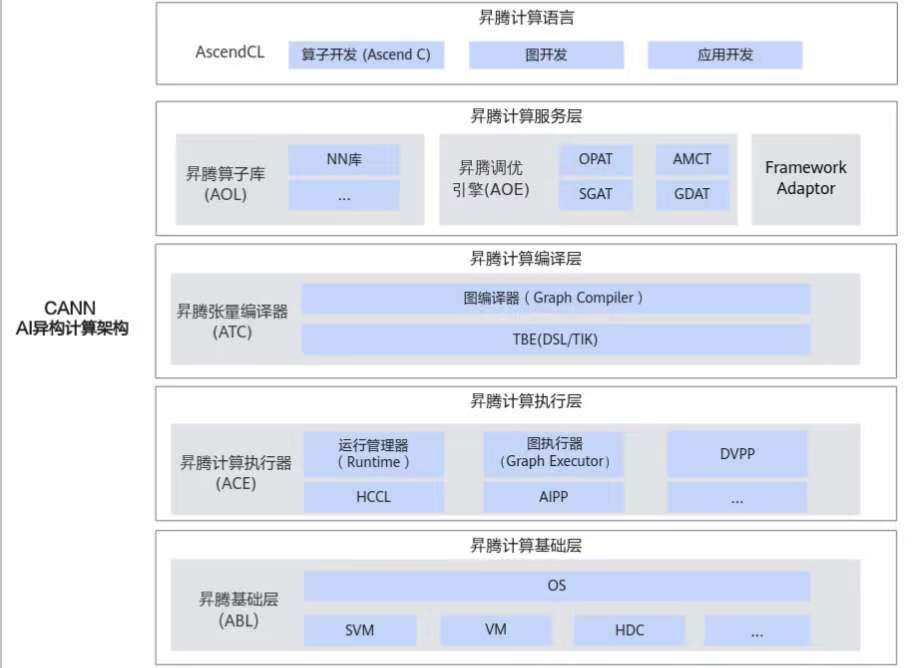
Task: Click the 运行管理器 (Runtime) box
Action: [x=373, y=454]
